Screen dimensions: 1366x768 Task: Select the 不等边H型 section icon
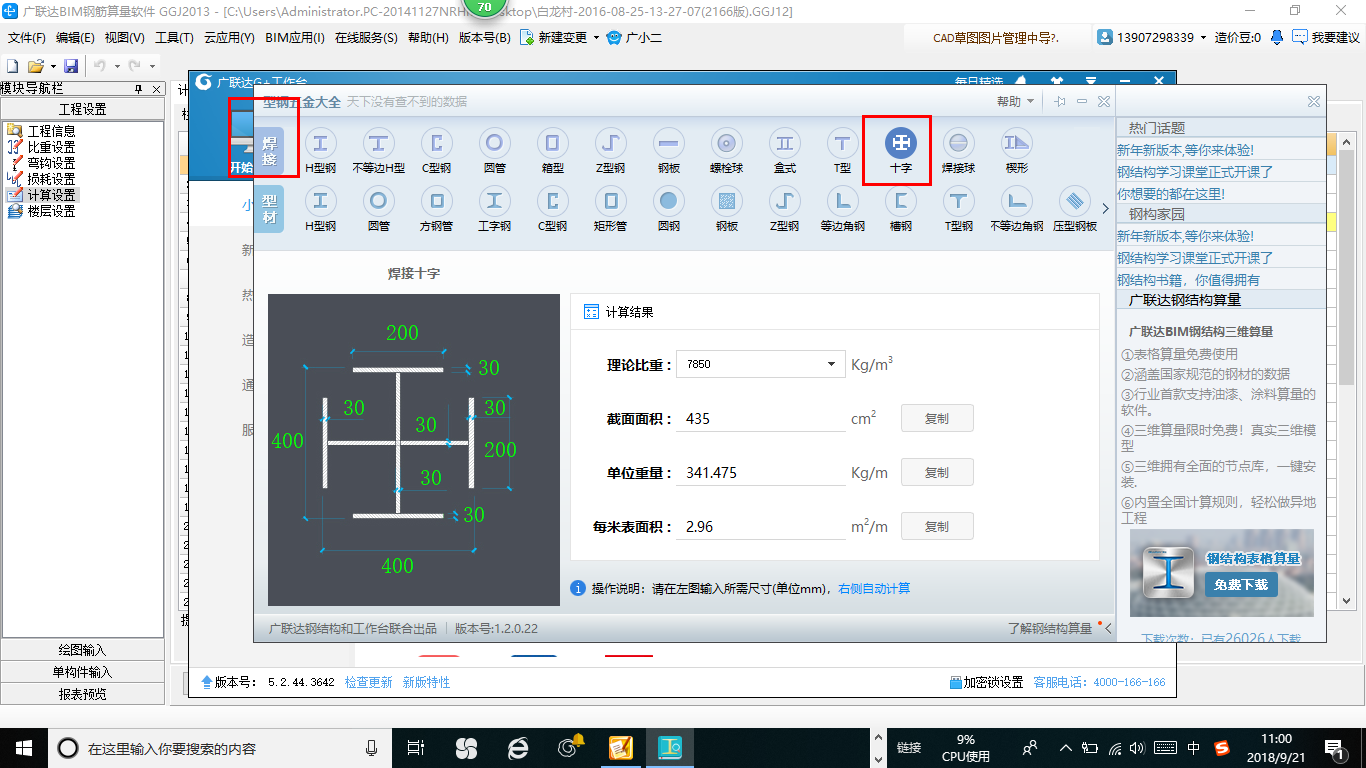379,143
